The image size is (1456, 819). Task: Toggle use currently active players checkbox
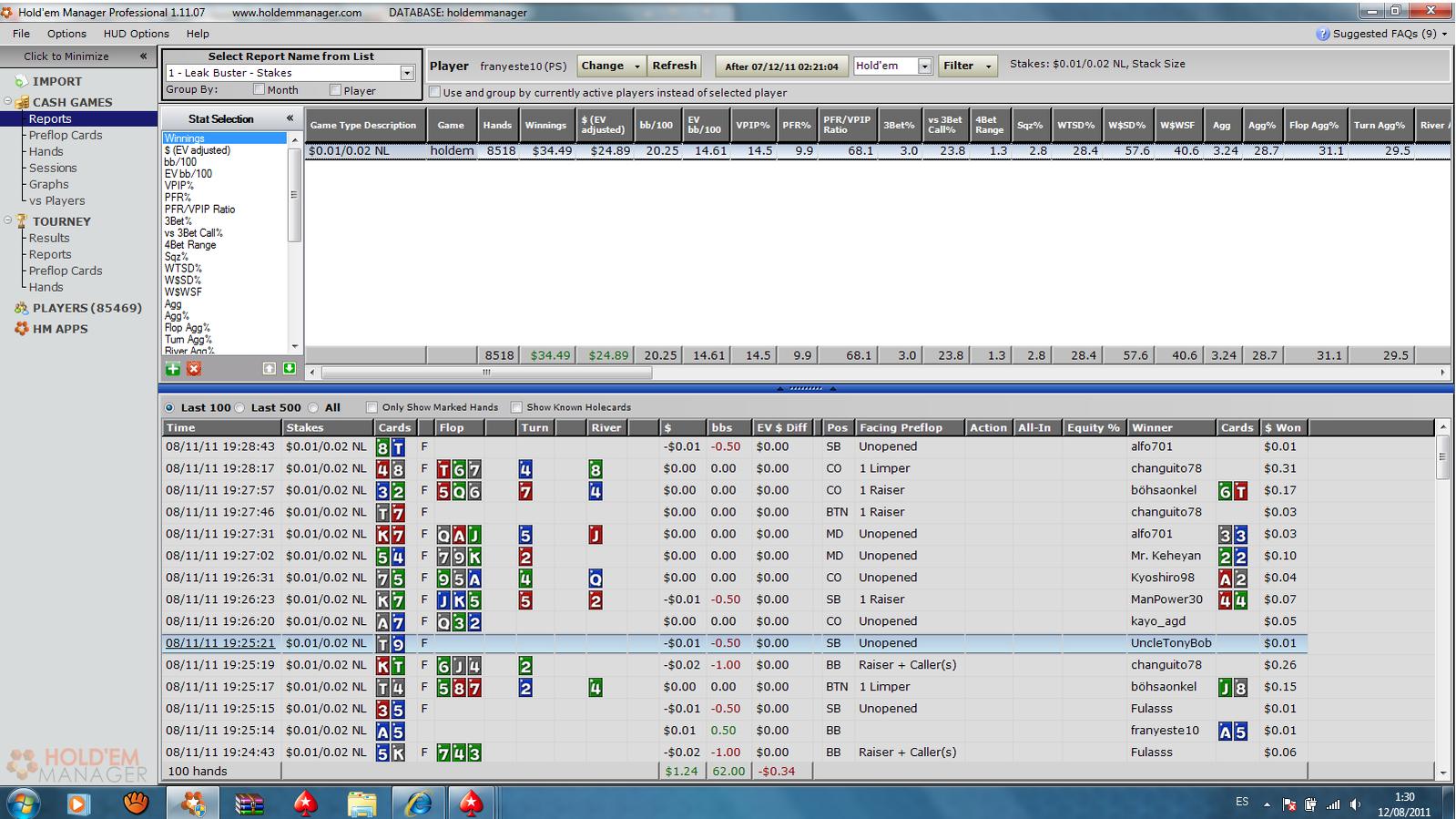(x=434, y=92)
